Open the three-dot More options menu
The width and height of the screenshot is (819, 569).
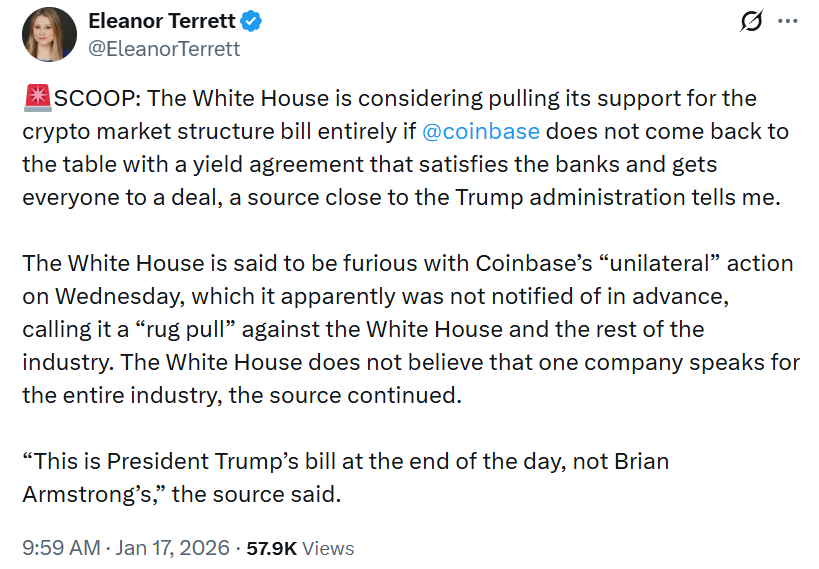point(788,21)
